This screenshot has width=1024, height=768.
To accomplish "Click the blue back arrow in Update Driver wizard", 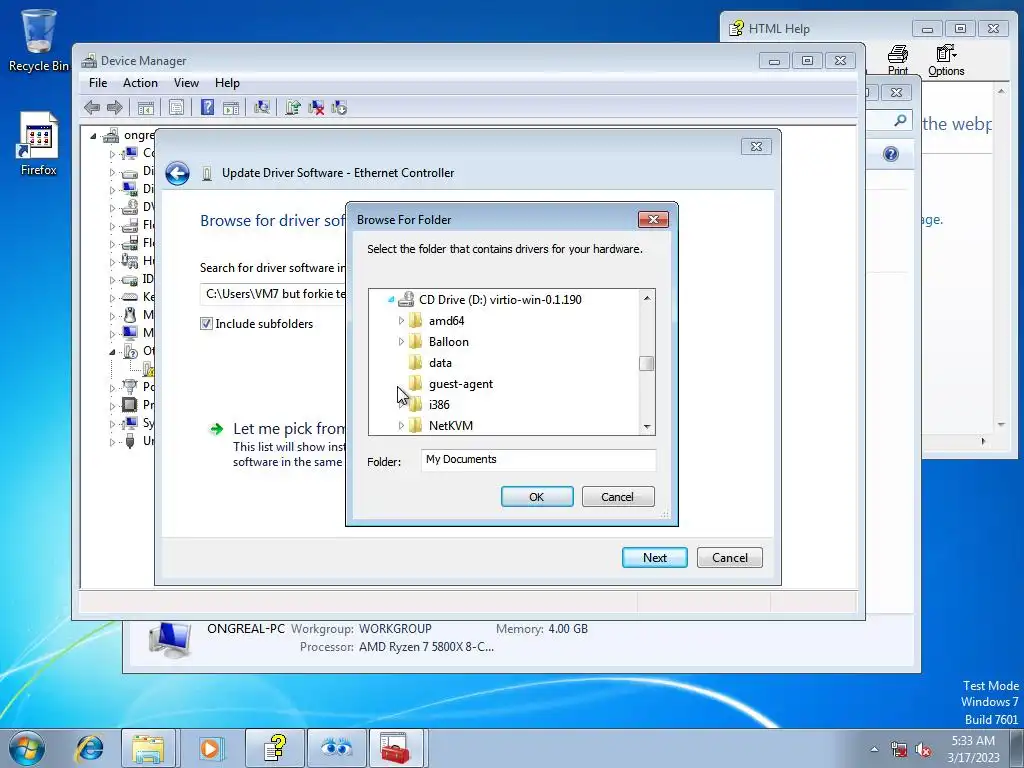I will [177, 173].
